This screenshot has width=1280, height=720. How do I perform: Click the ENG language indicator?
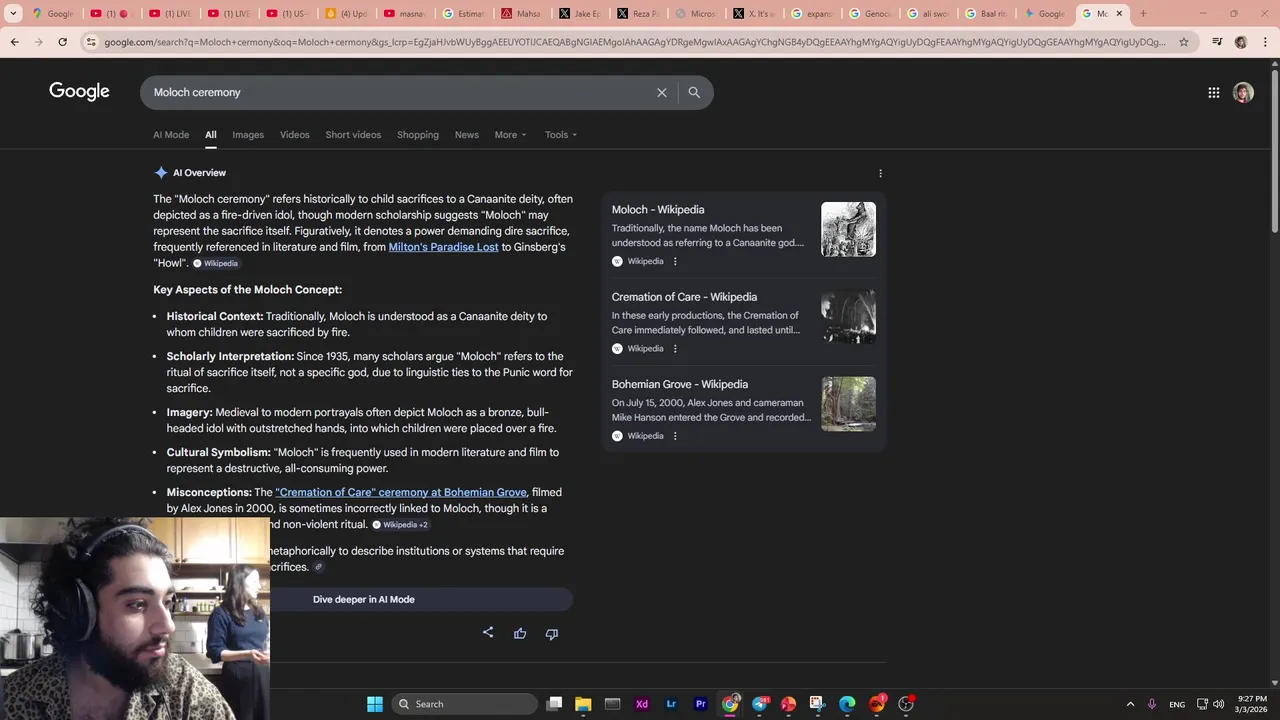1177,704
